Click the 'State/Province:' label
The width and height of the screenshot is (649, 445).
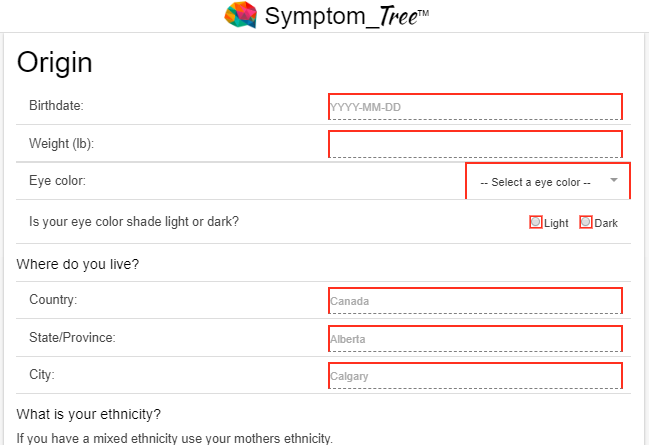[x=72, y=337]
